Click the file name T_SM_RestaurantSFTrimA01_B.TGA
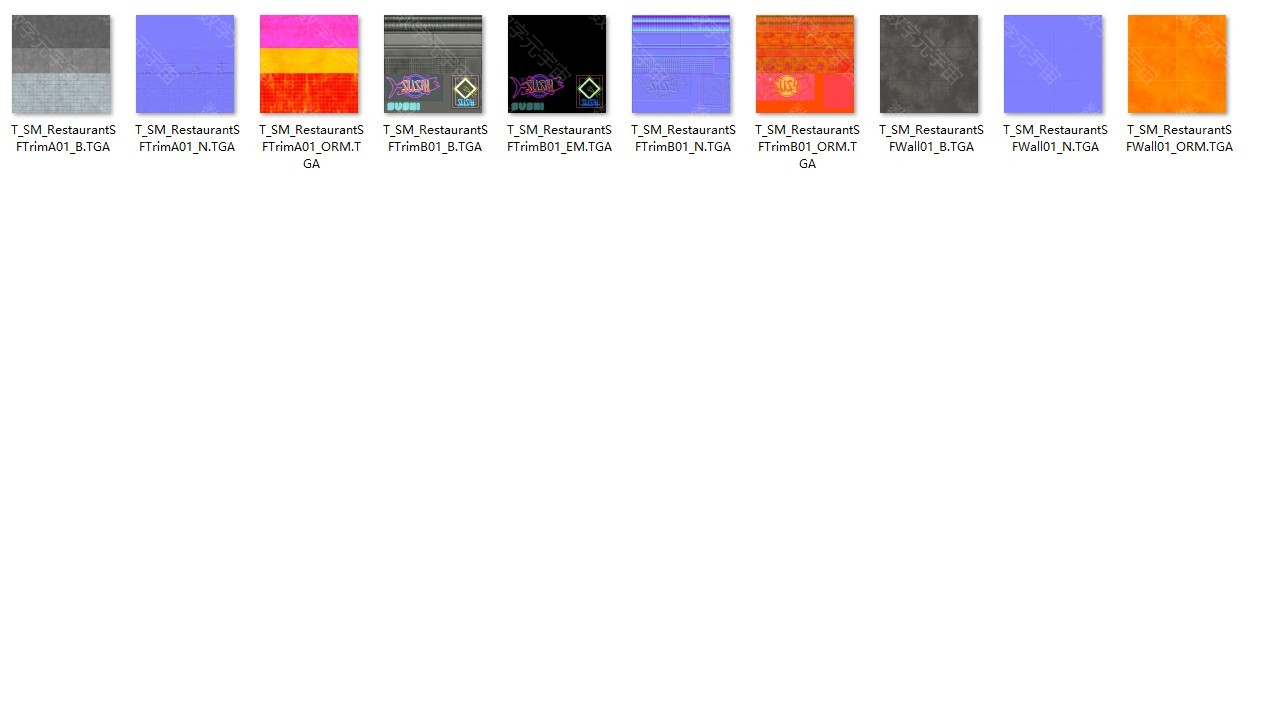The height and width of the screenshot is (720, 1280). click(63, 138)
